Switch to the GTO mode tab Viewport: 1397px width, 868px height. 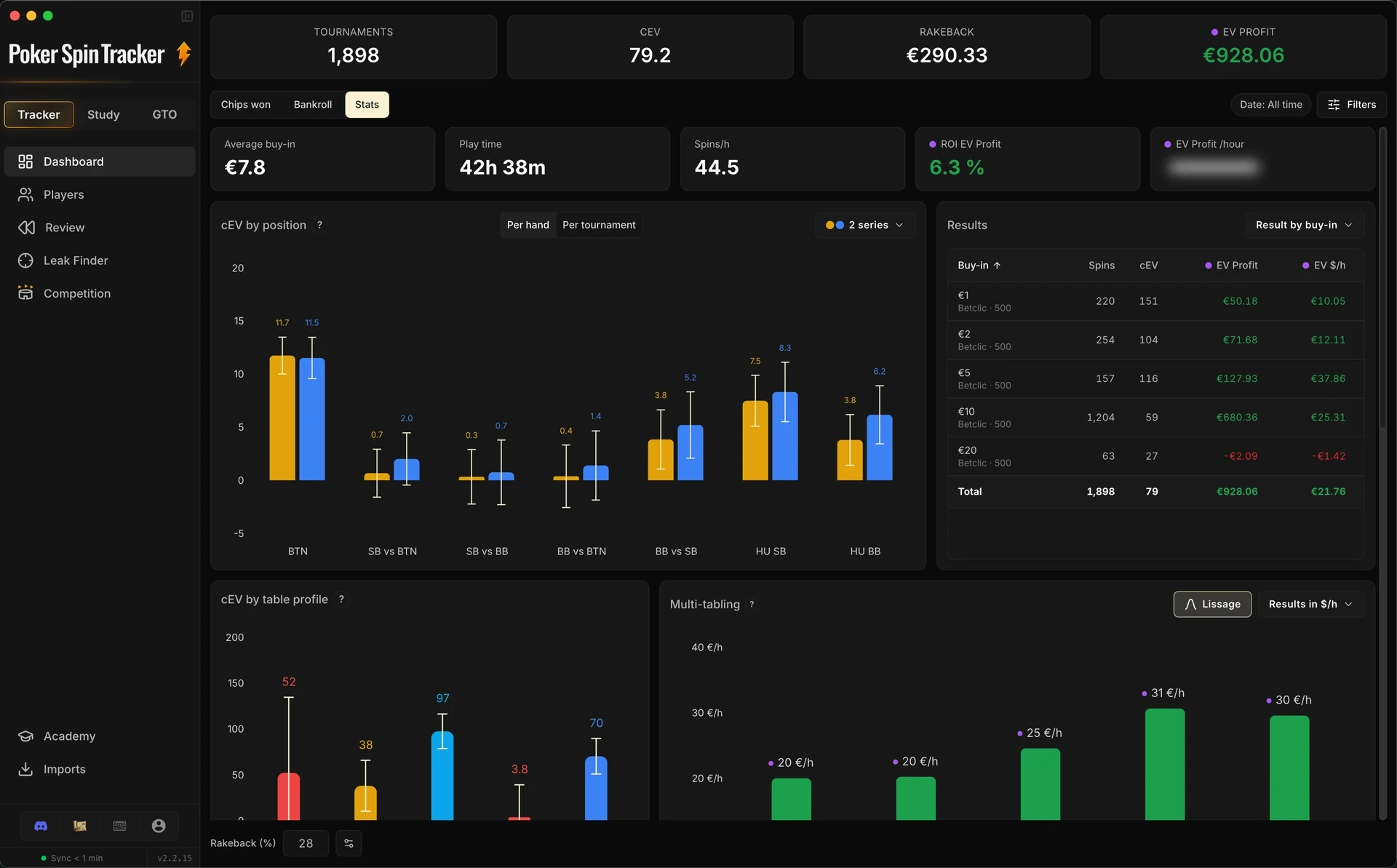[164, 115]
